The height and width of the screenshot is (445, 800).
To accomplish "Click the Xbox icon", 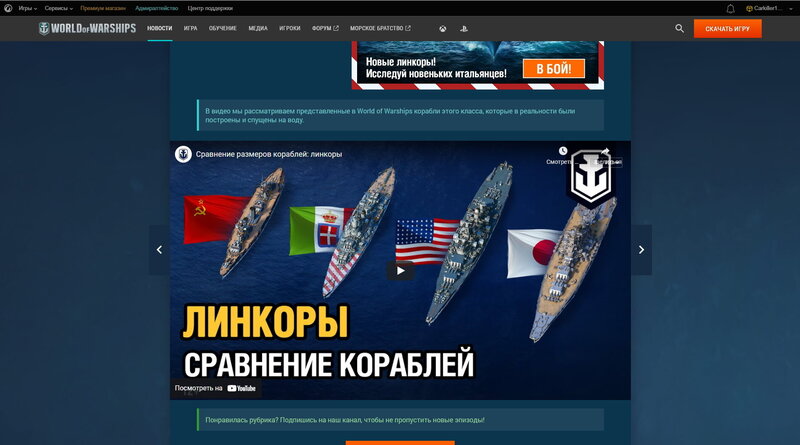I will [442, 29].
